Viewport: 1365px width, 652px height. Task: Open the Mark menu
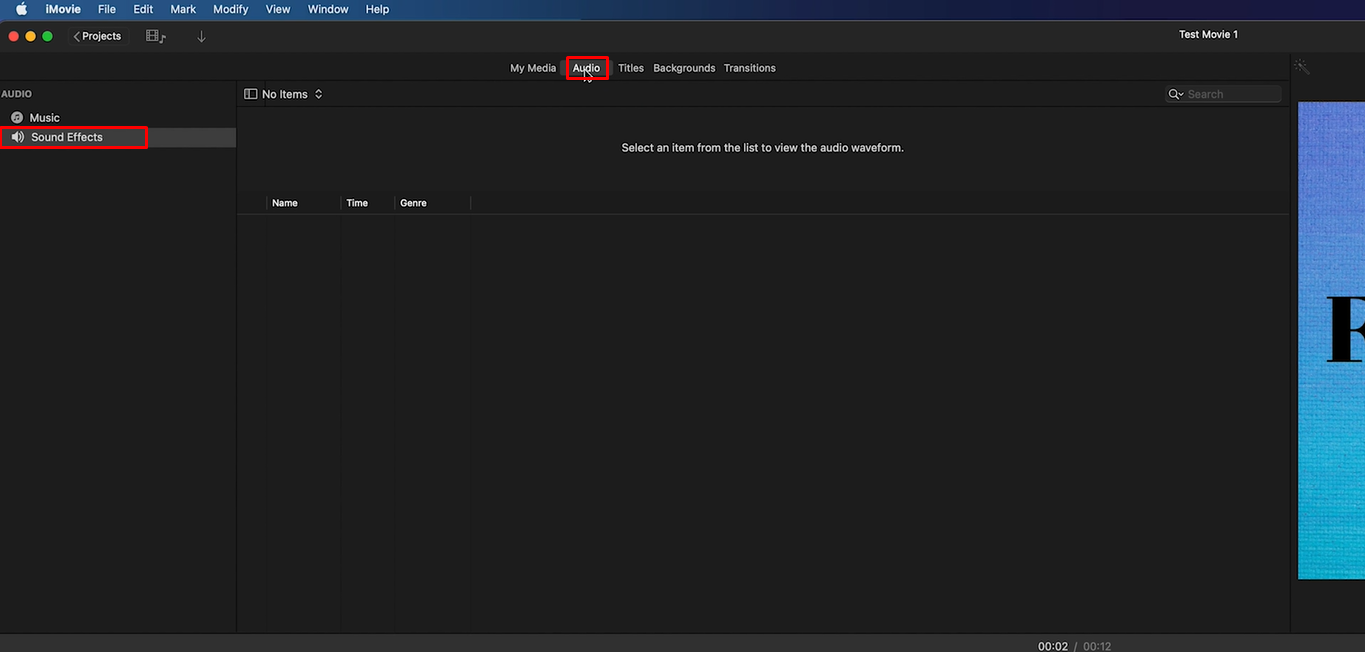tap(183, 9)
